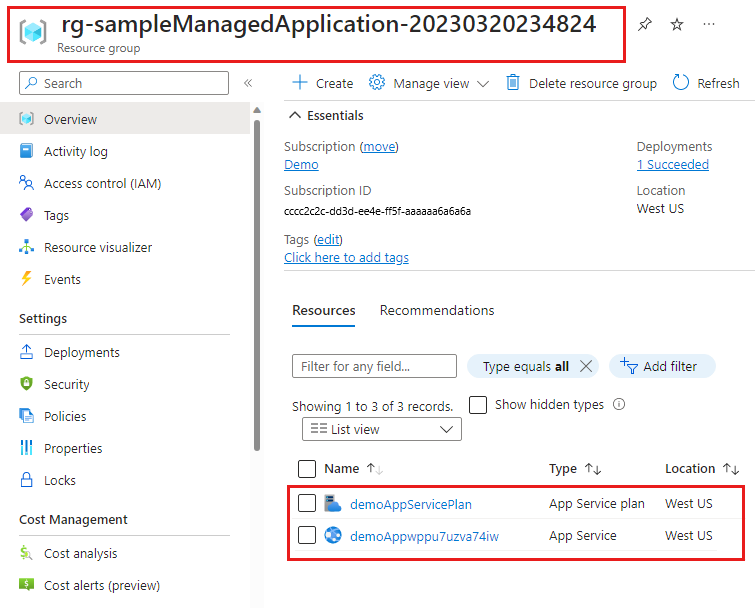
Task: Click the 1 Succeeded deployments link
Action: tap(672, 165)
